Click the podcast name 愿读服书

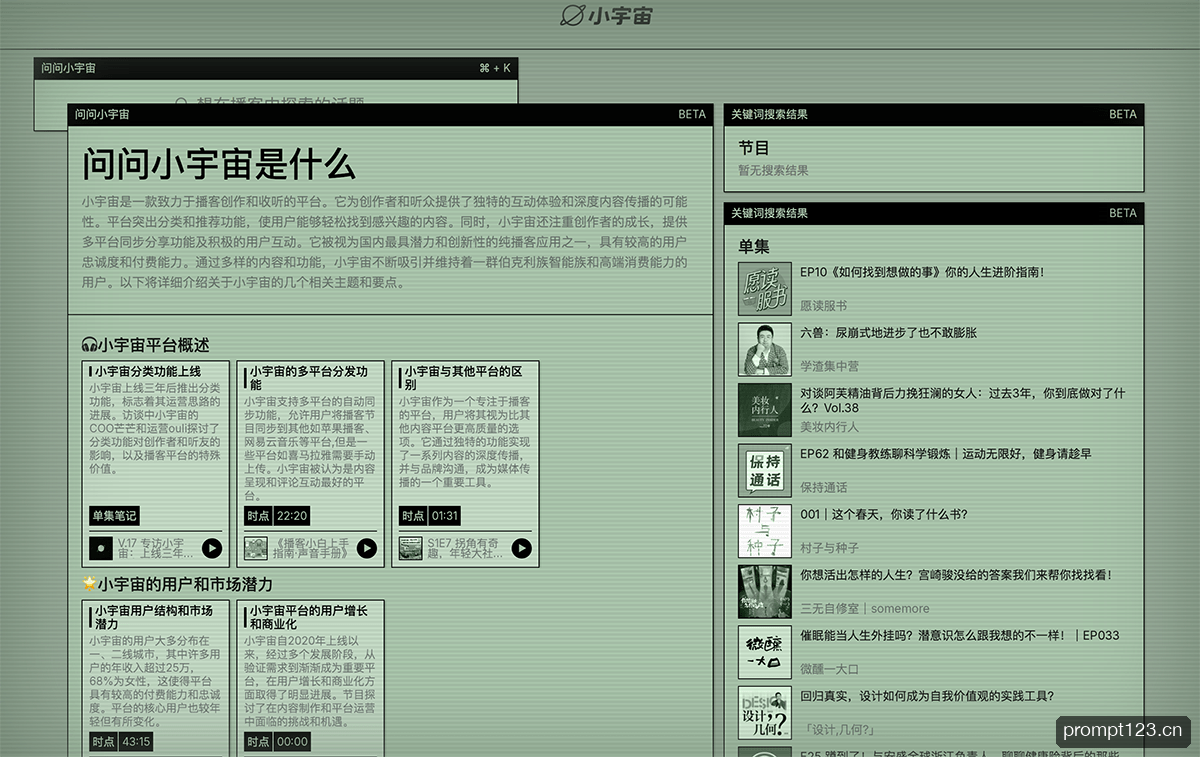(x=823, y=306)
